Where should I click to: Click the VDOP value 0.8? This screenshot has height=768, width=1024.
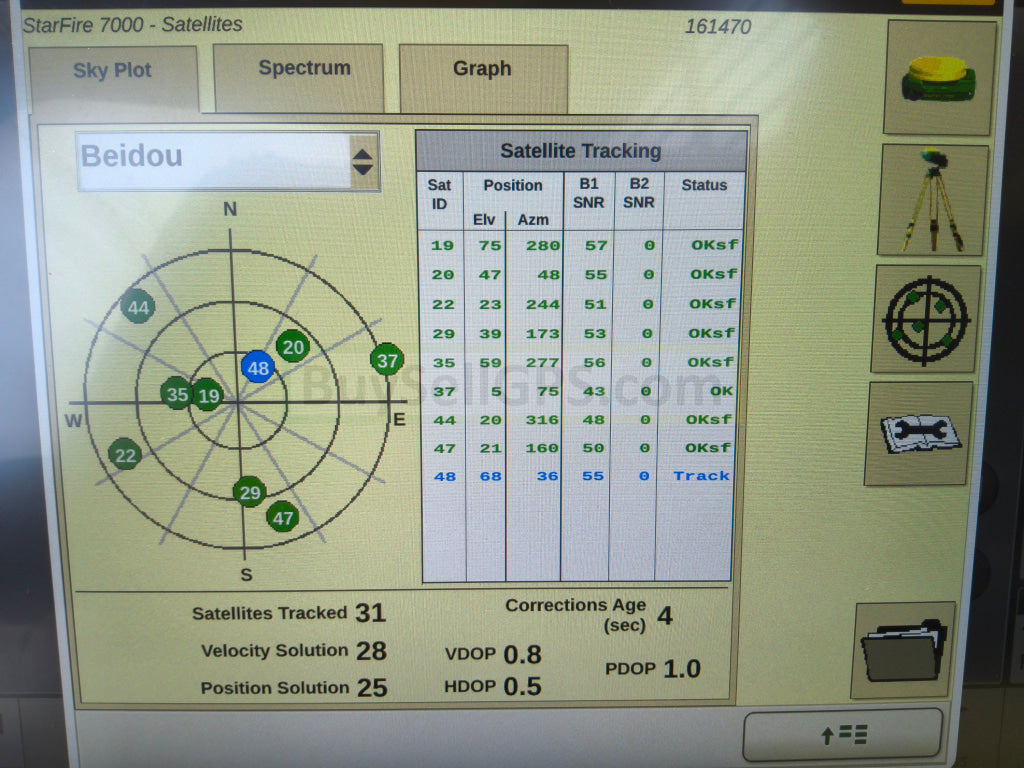click(522, 654)
